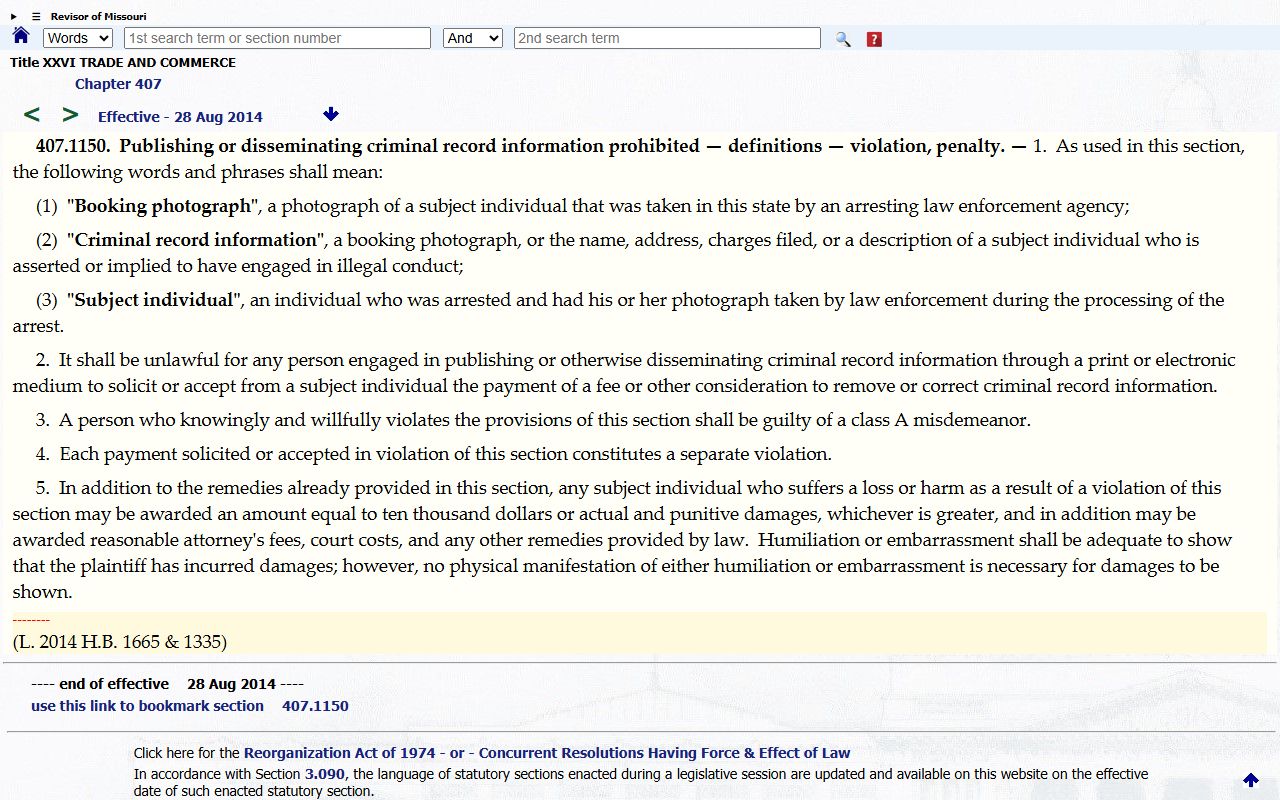
Task: Click the "Subject individual" defined term
Action: [154, 300]
